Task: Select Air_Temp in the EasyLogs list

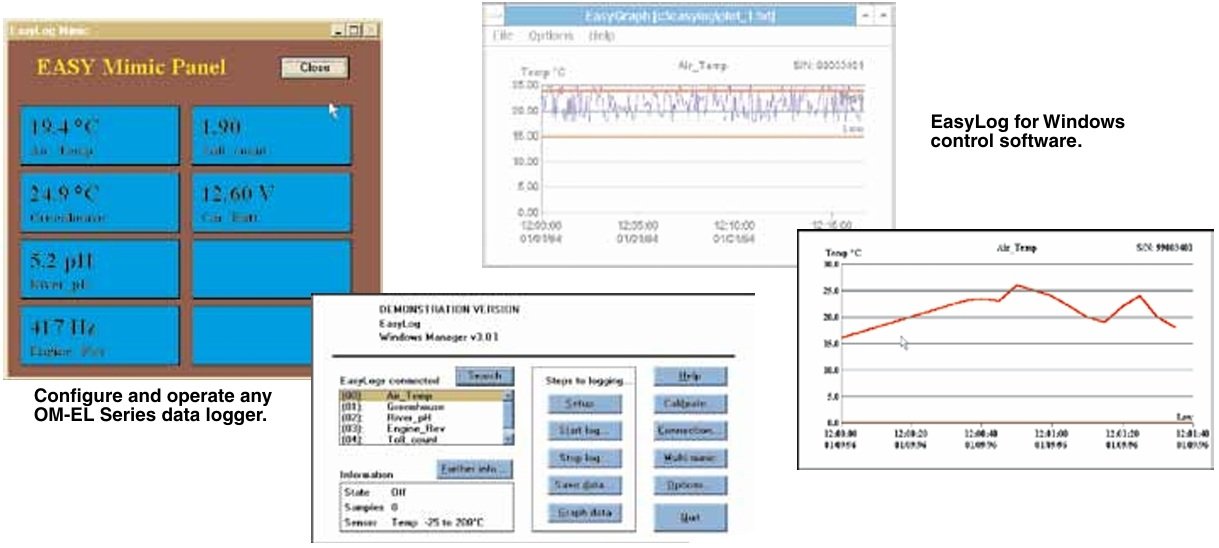Action: (x=420, y=396)
